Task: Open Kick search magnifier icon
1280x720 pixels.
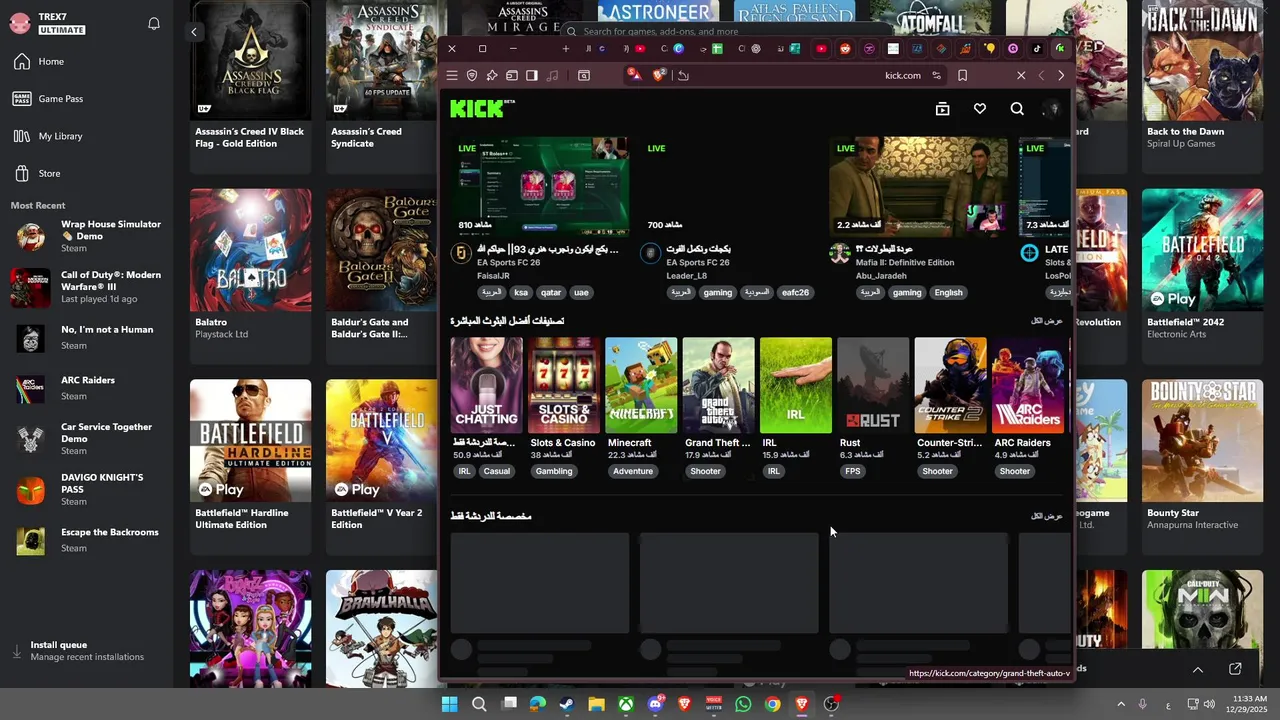Action: [x=1017, y=109]
